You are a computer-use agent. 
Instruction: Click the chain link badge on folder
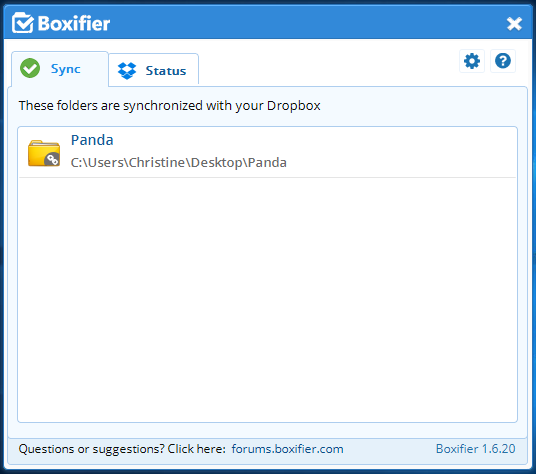tap(52, 159)
